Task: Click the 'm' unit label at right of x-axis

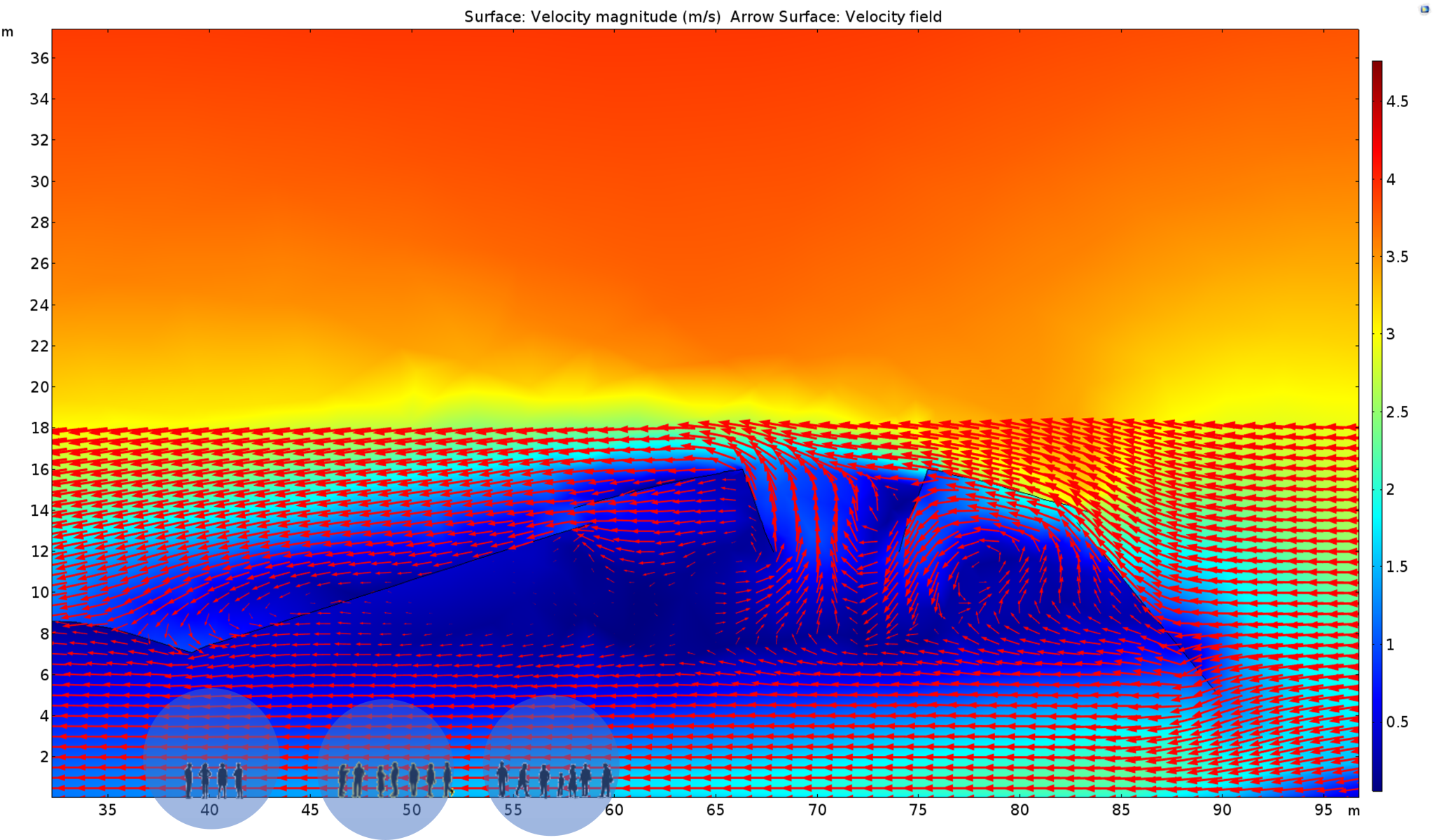Action: 1354,811
